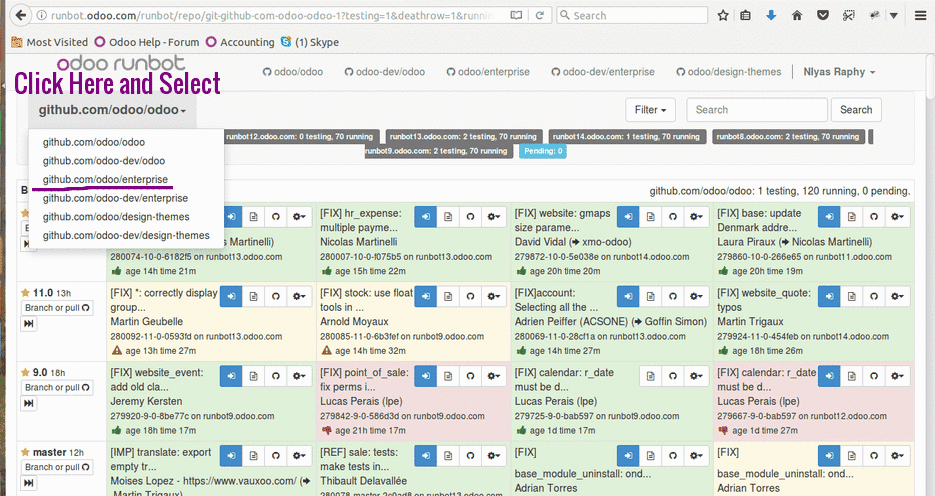Open the hr_expense build via its blue sign-in icon
The width and height of the screenshot is (935, 496).
click(426, 217)
